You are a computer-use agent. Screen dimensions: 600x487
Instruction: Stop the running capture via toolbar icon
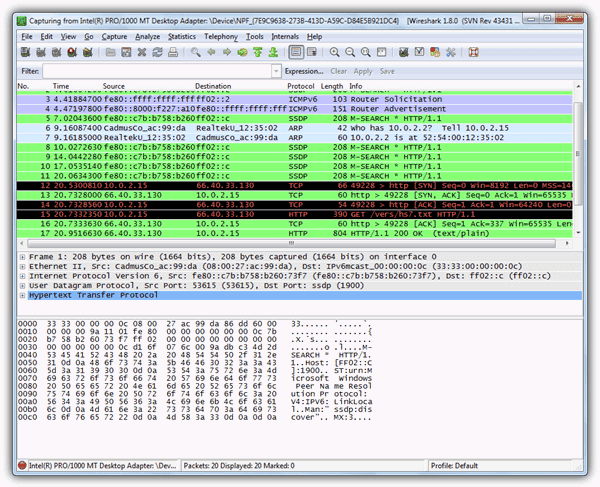[x=72, y=52]
